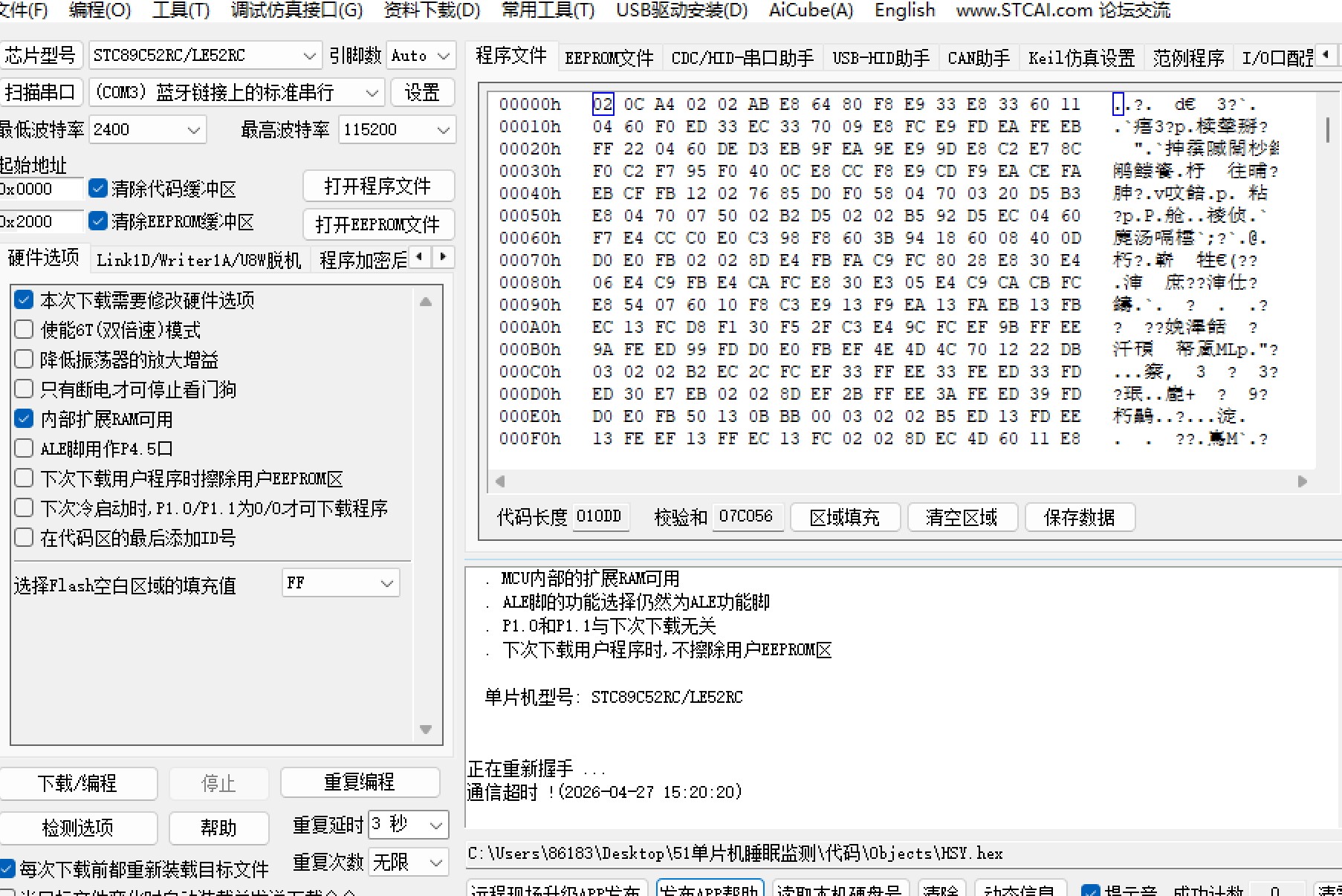This screenshot has height=896, width=1342.
Task: Click 打开EEPROM文件 button
Action: coord(378,224)
